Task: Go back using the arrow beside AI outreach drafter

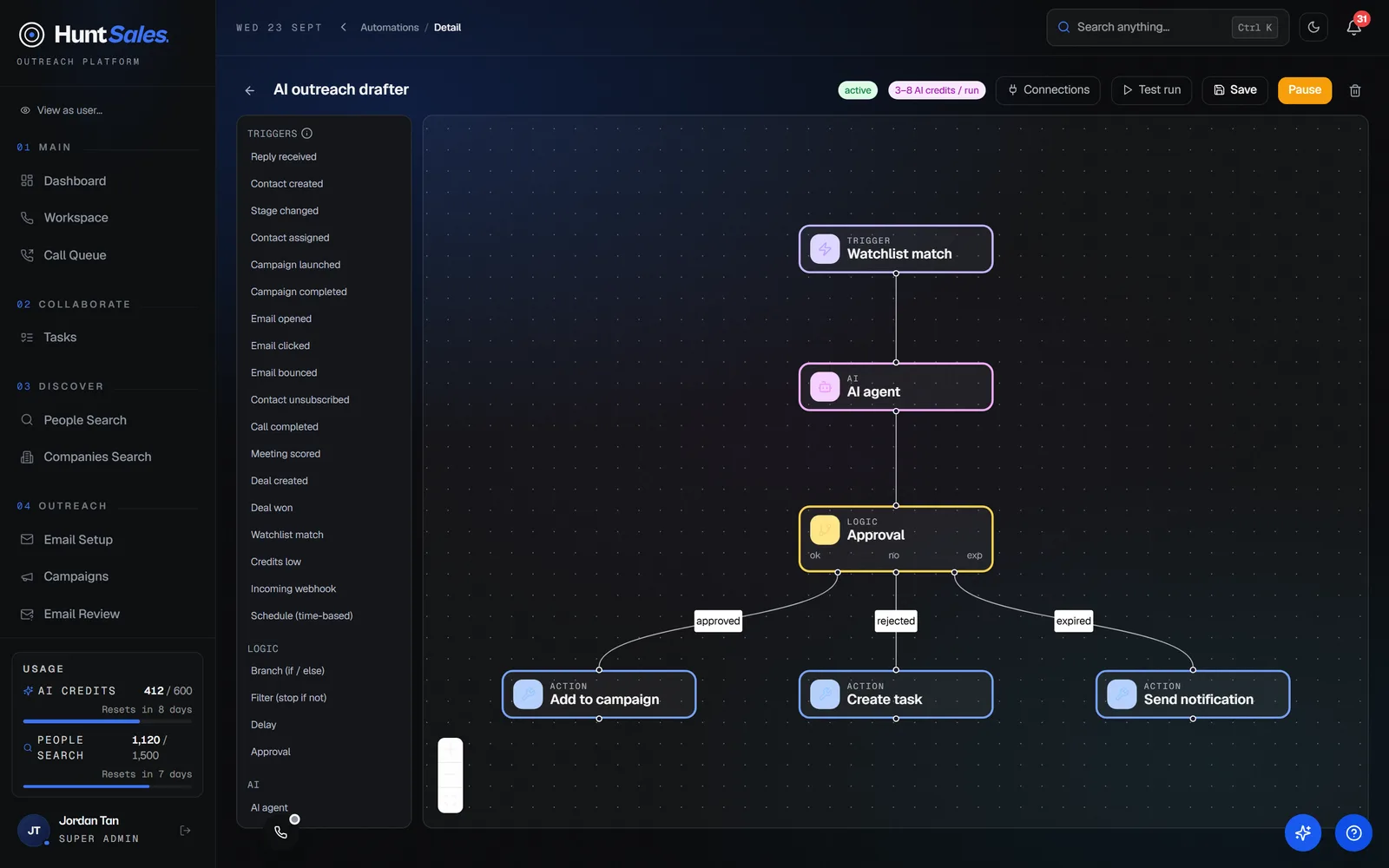Action: click(x=250, y=90)
